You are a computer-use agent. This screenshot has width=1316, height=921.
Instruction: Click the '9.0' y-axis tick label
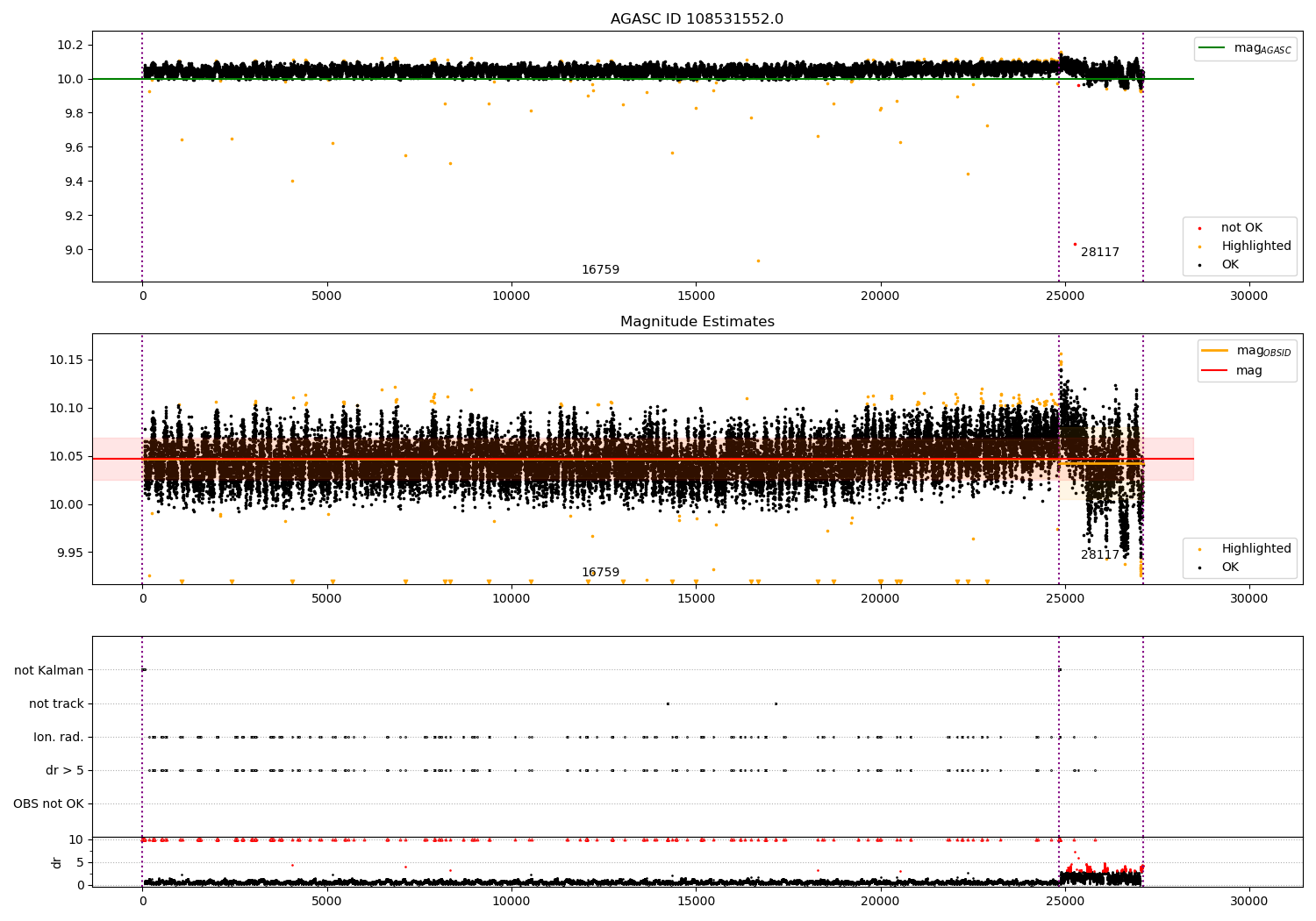click(75, 251)
